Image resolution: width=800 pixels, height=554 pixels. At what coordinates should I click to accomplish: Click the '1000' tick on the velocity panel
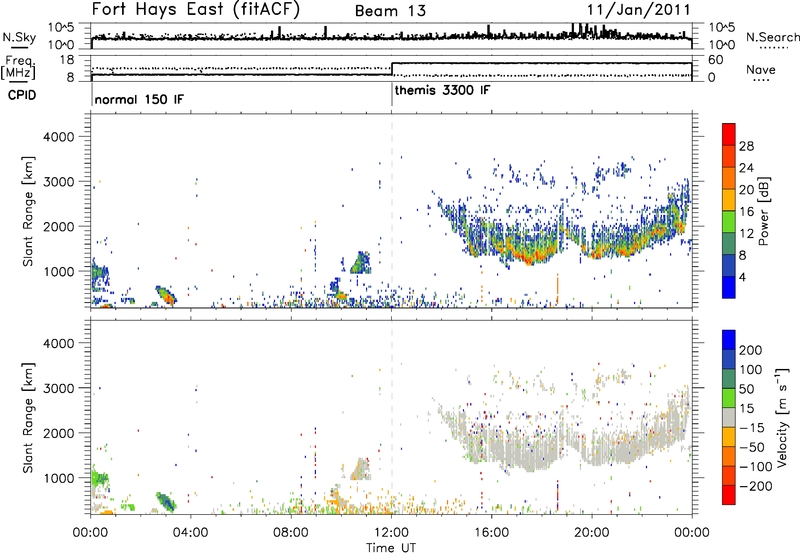click(x=58, y=478)
